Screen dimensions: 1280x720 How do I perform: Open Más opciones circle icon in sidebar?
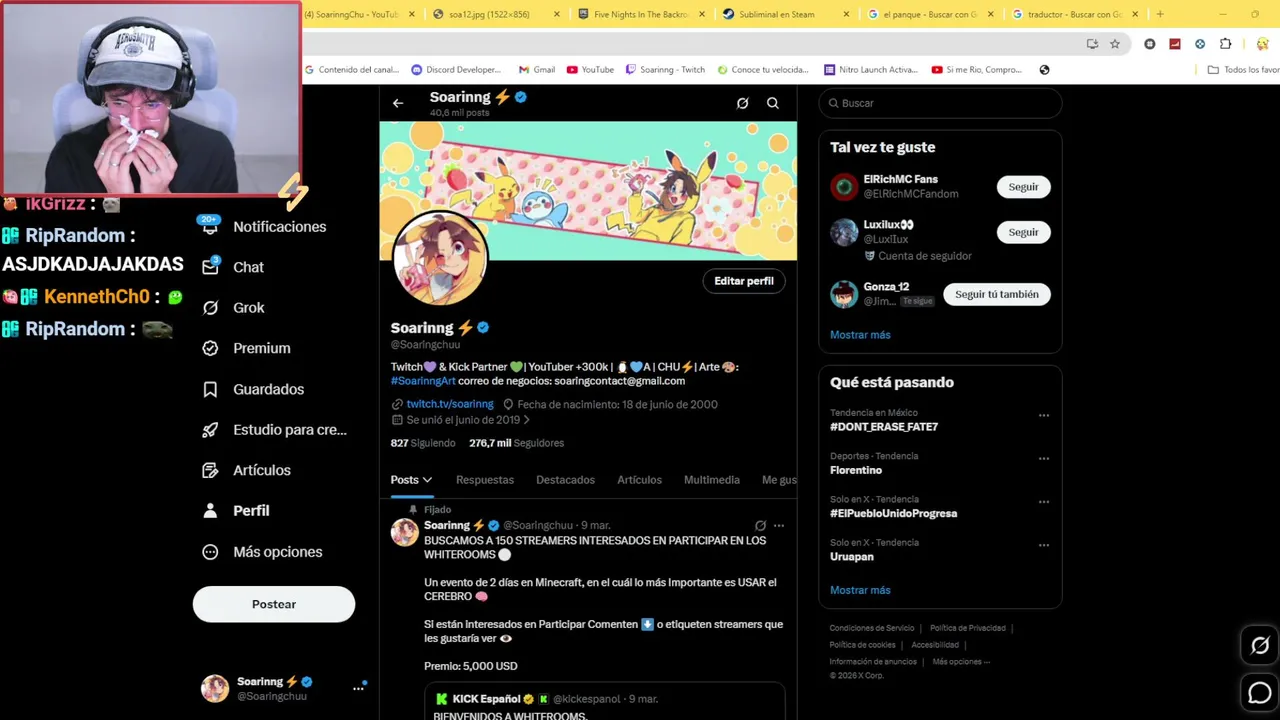[210, 552]
